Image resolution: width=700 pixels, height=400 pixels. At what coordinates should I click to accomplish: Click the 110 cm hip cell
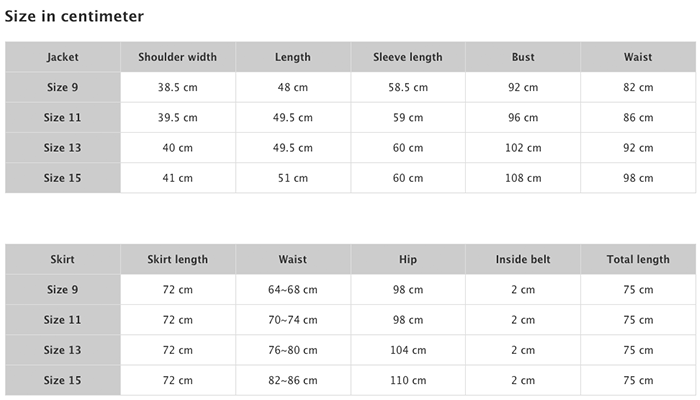408,380
